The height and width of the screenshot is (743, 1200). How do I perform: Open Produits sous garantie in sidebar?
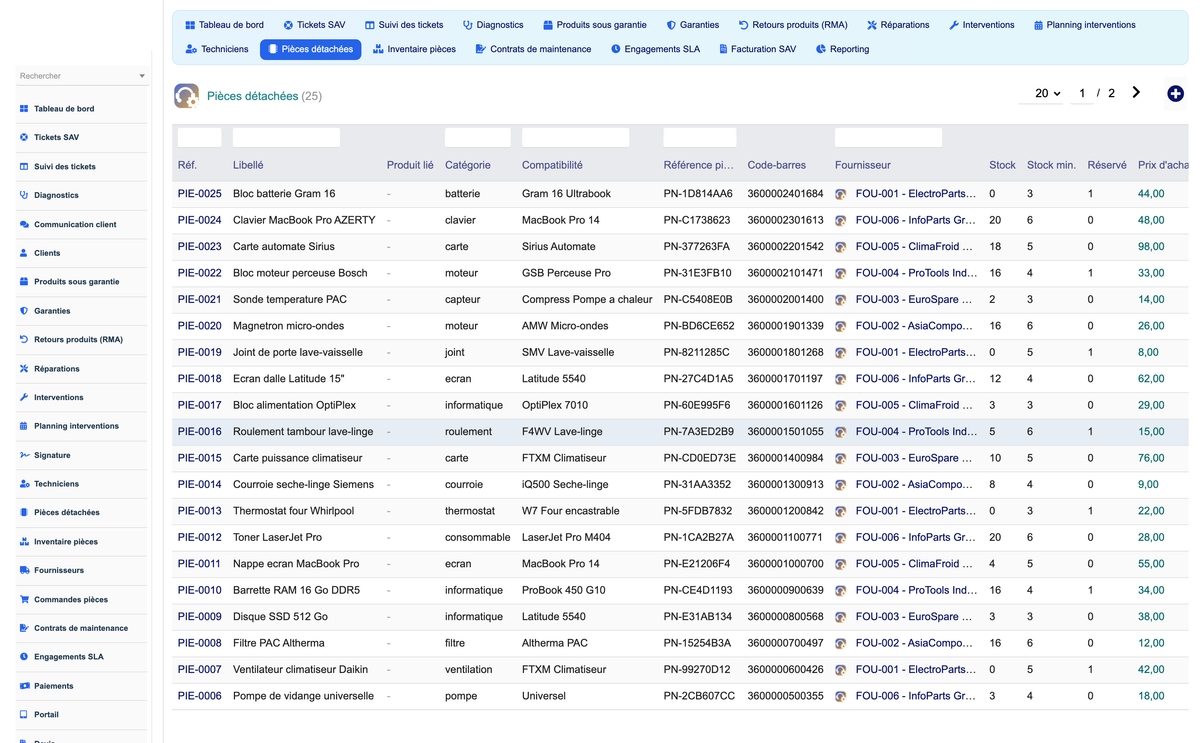(x=77, y=282)
